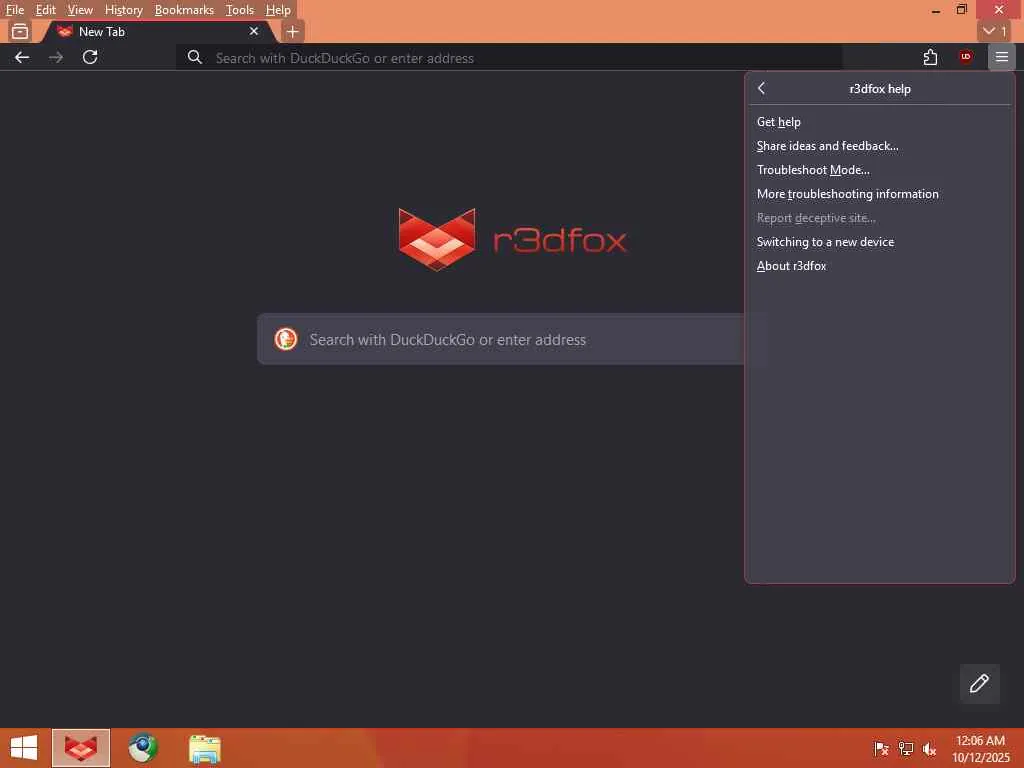Click the muted volume tray icon
The height and width of the screenshot is (768, 1024).
929,749
